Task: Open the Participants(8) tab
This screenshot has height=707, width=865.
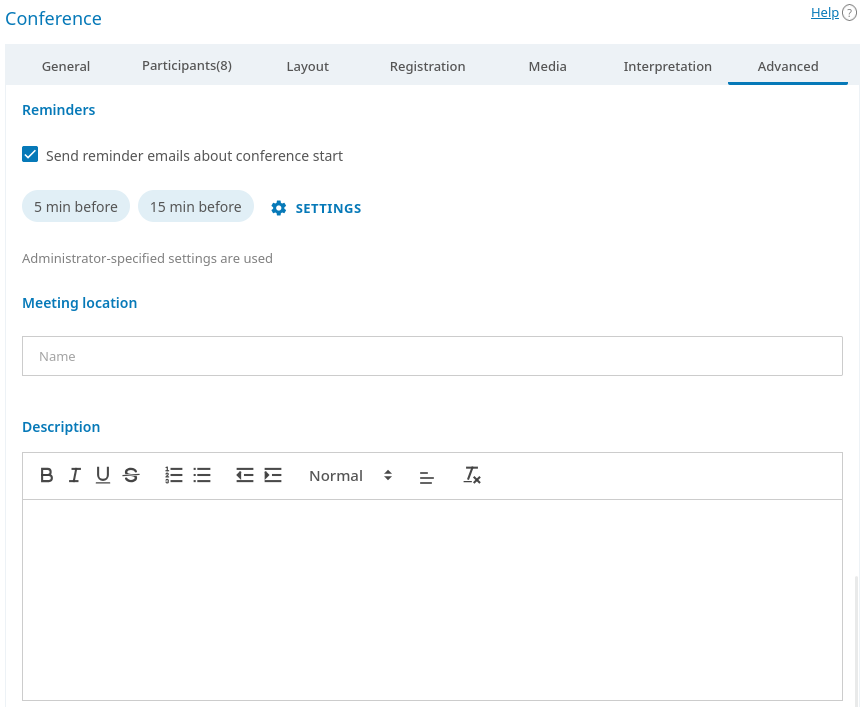Action: tap(187, 66)
